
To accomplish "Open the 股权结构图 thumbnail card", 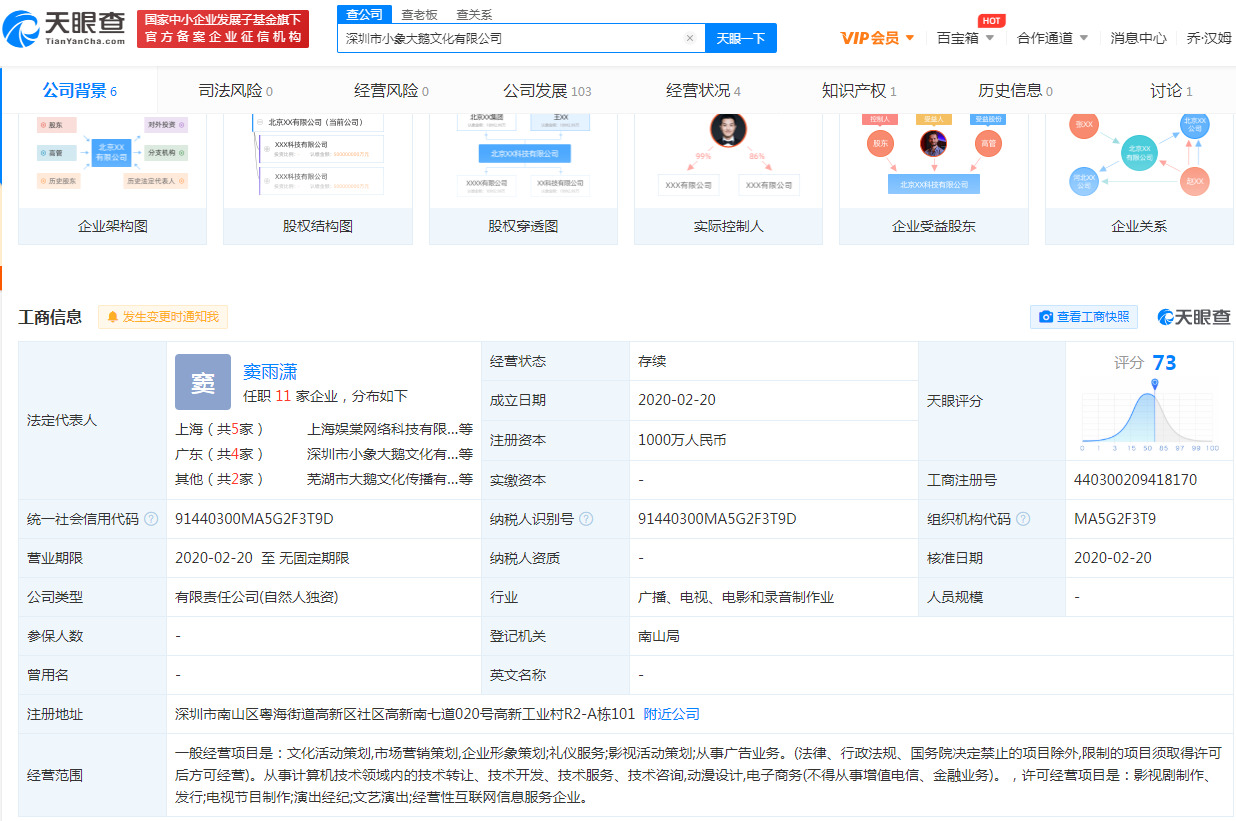I will (x=318, y=180).
